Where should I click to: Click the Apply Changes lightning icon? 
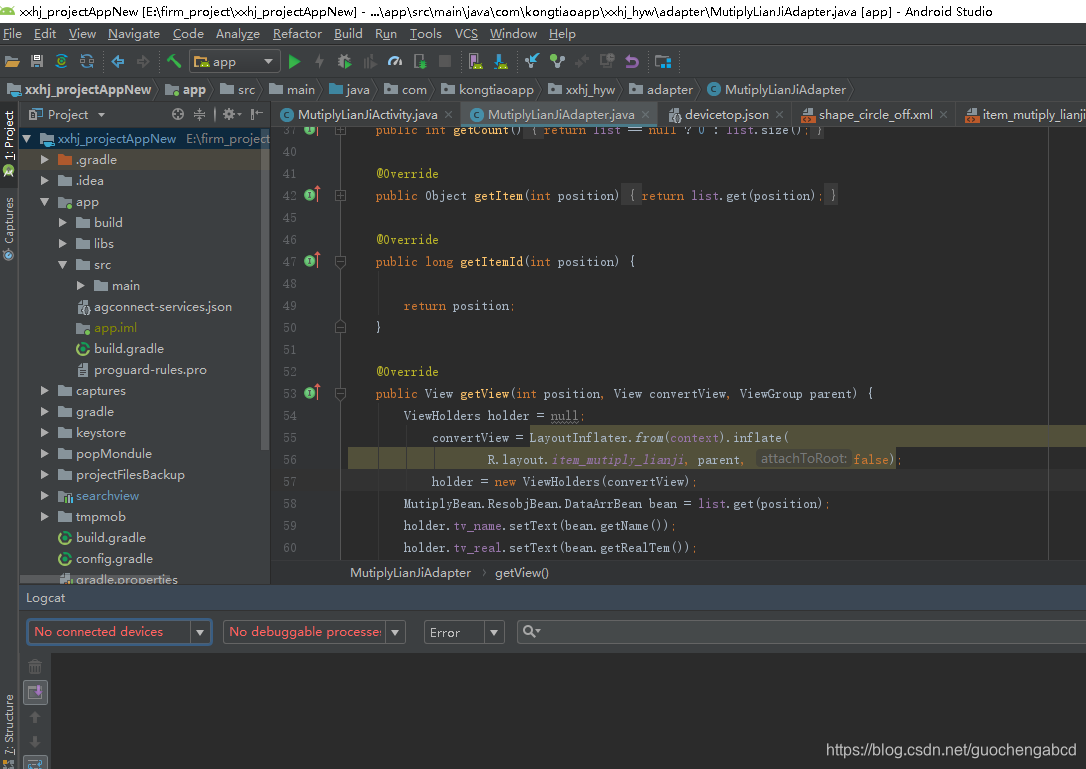(x=319, y=62)
